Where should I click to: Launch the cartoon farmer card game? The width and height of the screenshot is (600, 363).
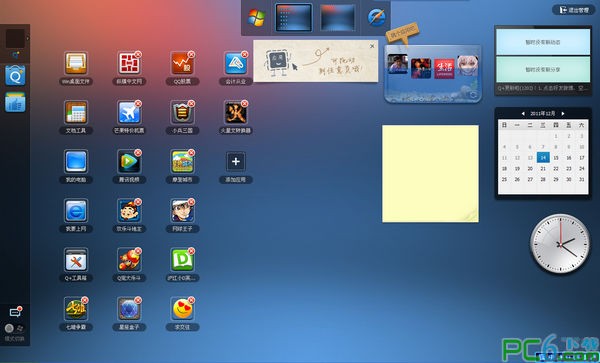(x=129, y=211)
